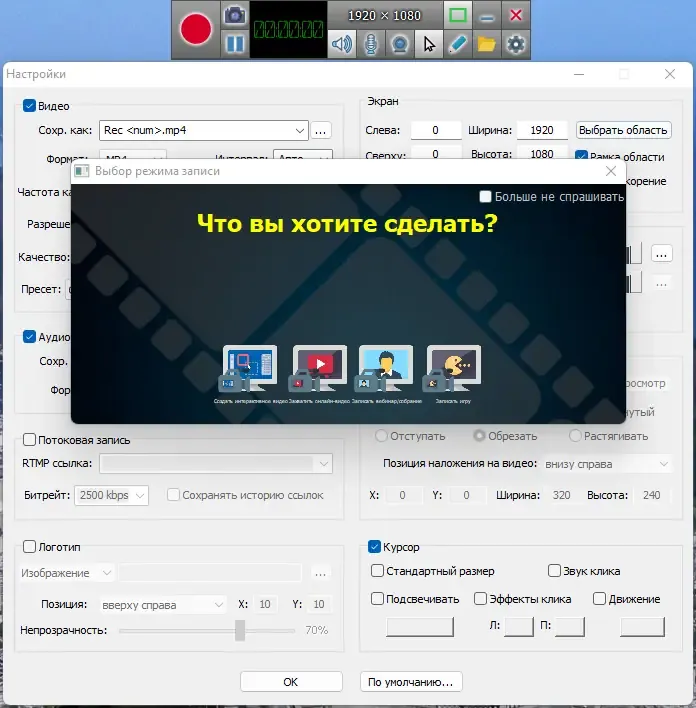Click logo 'Y:' field showing 10
Viewport: 696px width, 708px height.
pyautogui.click(x=319, y=604)
